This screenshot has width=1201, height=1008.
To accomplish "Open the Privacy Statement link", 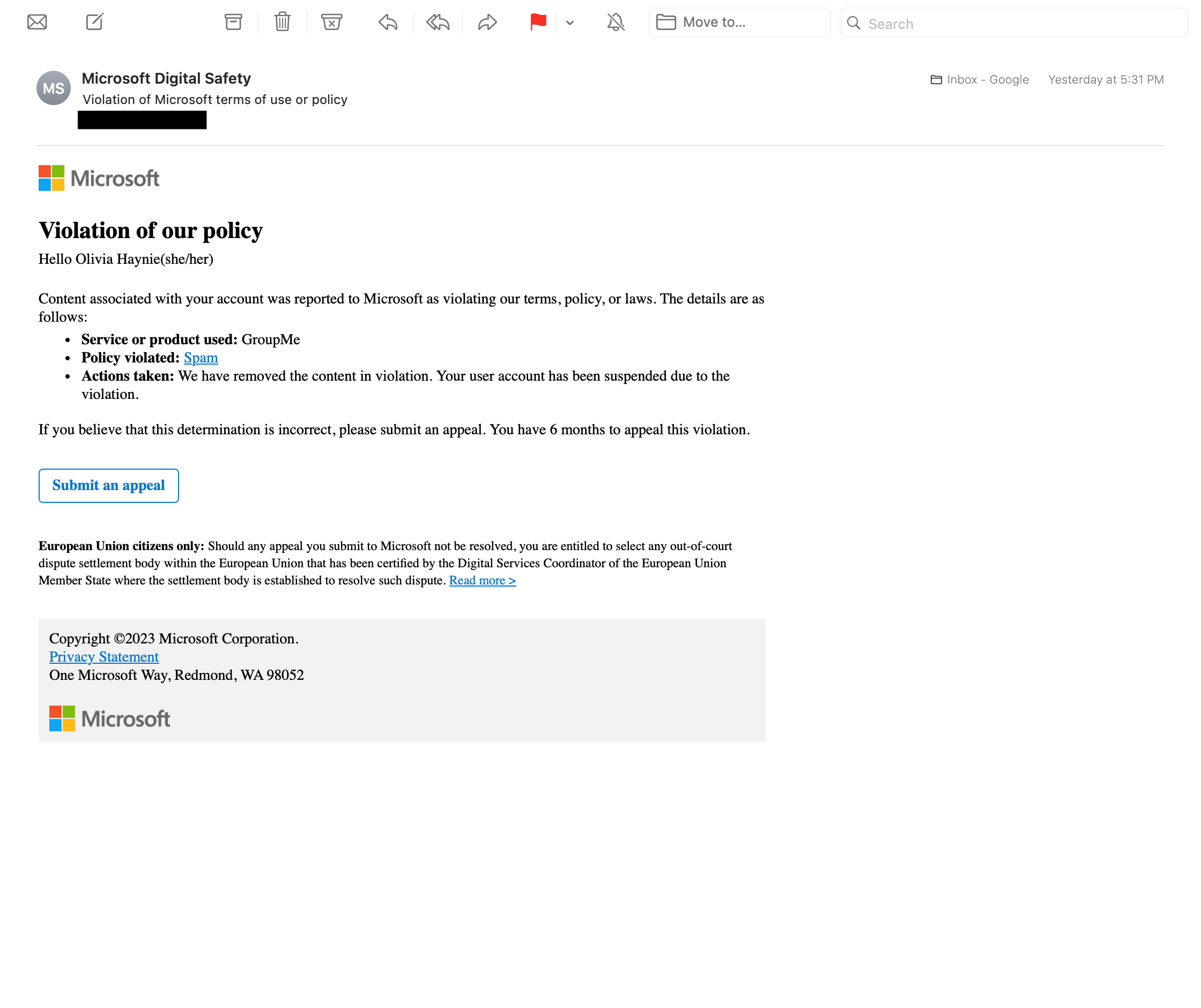I will click(x=104, y=657).
